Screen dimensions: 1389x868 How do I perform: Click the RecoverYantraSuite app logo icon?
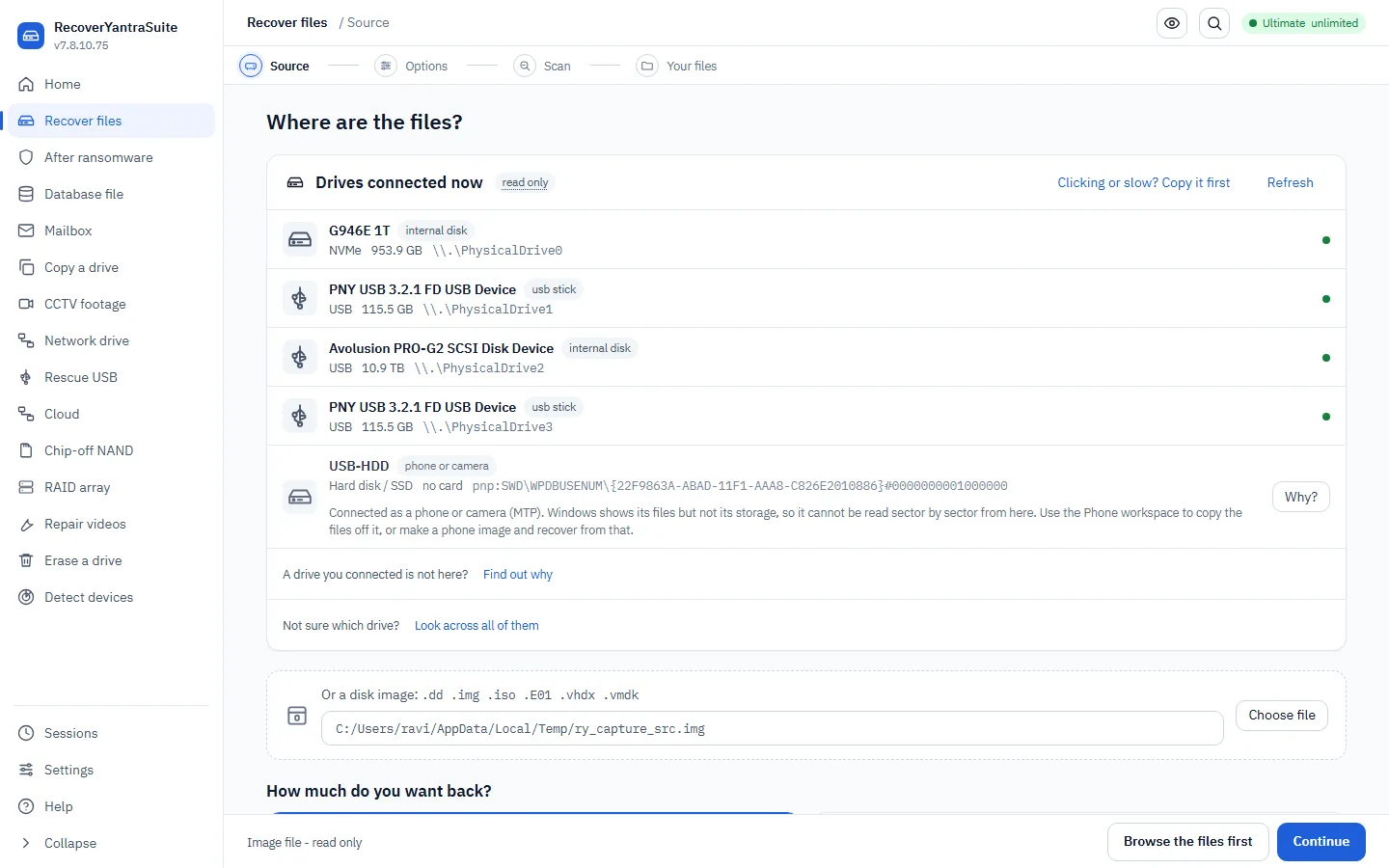pyautogui.click(x=31, y=36)
